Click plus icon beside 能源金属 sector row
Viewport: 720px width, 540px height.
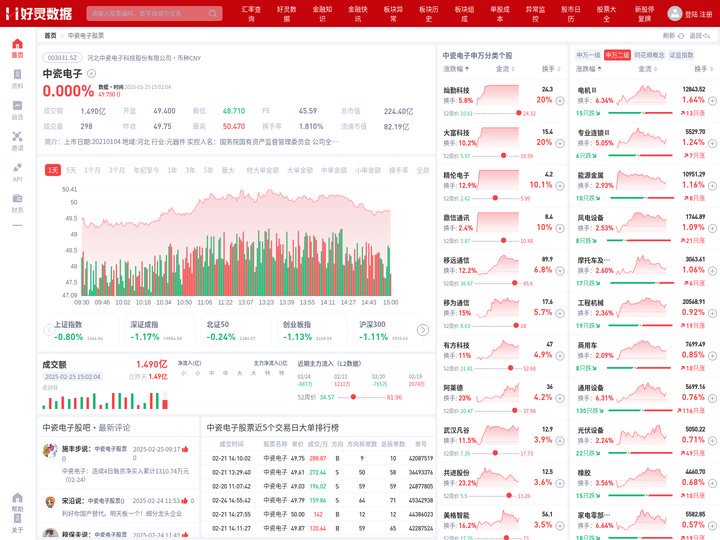tap(712, 186)
